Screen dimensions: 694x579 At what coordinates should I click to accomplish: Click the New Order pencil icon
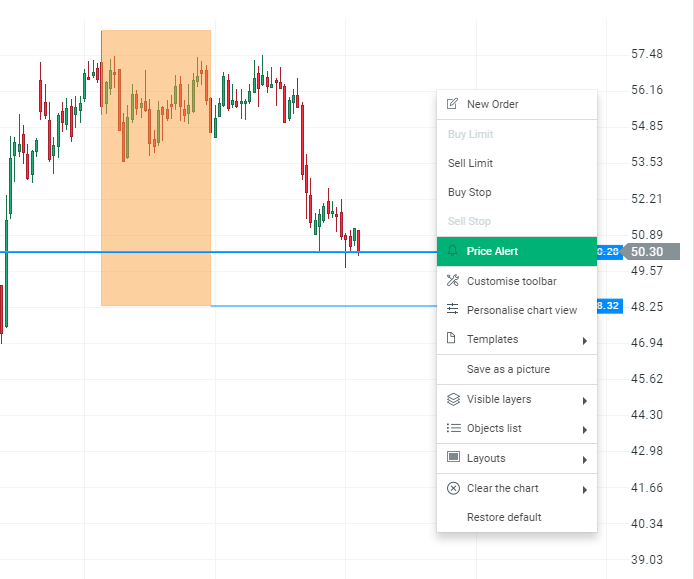[453, 104]
